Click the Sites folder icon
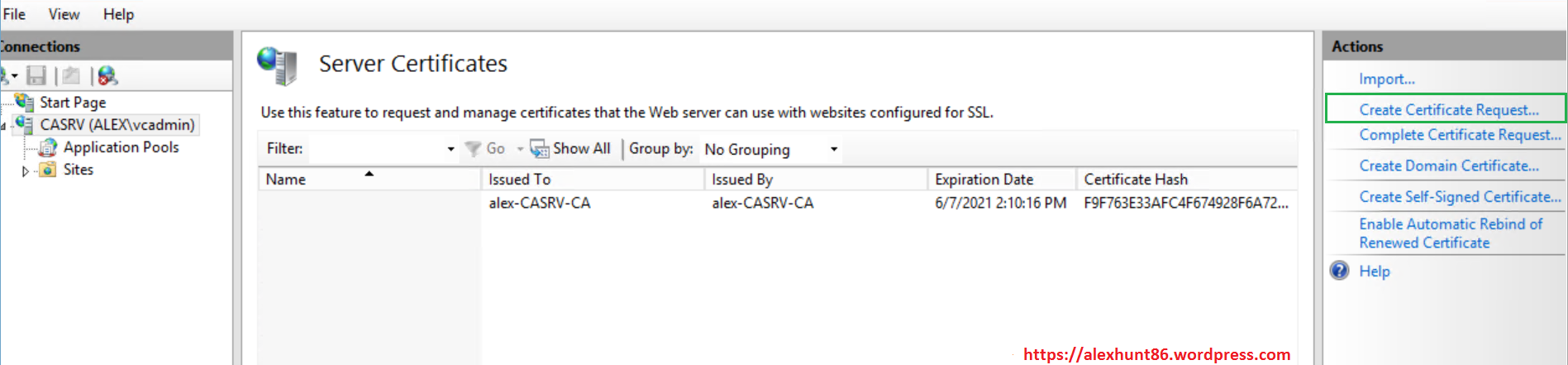This screenshot has height=365, width=1568. 49,170
